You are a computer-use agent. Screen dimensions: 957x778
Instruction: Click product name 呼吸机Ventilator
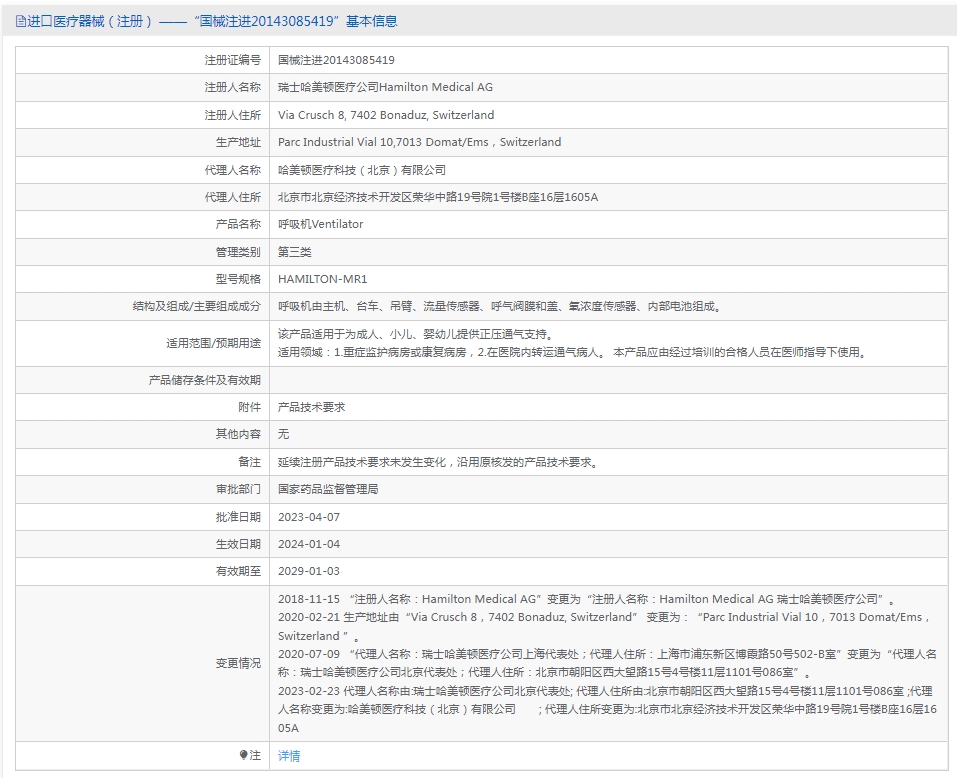[320, 224]
